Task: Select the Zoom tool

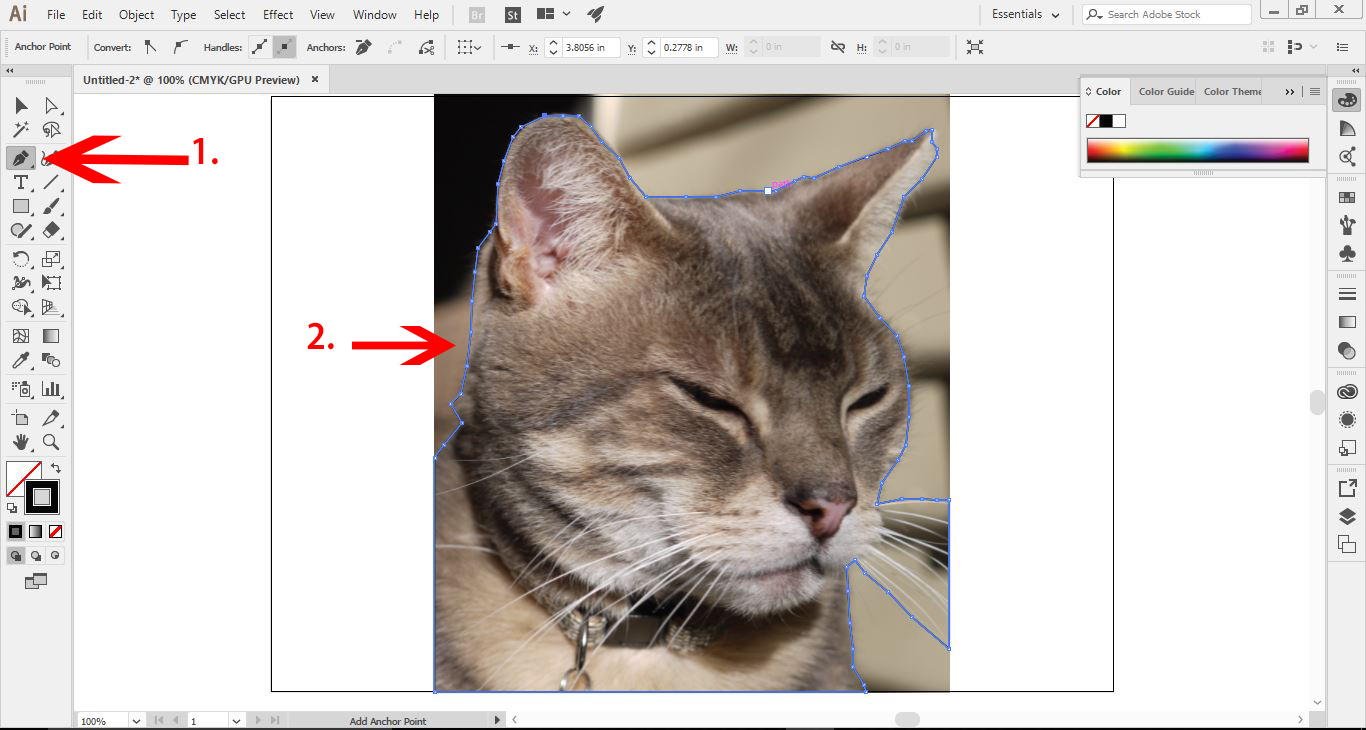Action: pos(51,441)
